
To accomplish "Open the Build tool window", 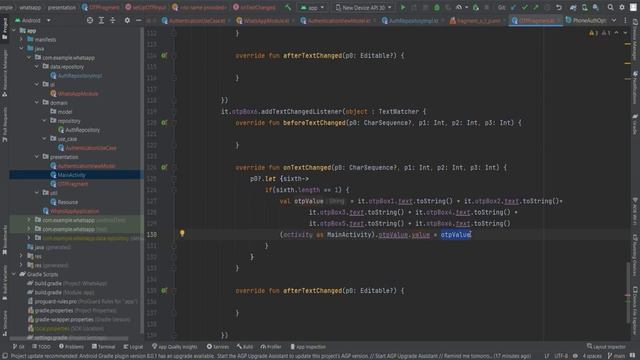I will tap(245, 347).
